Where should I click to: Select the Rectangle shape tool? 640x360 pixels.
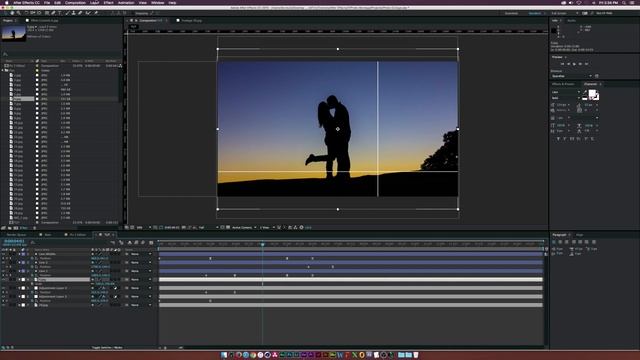(47, 13)
